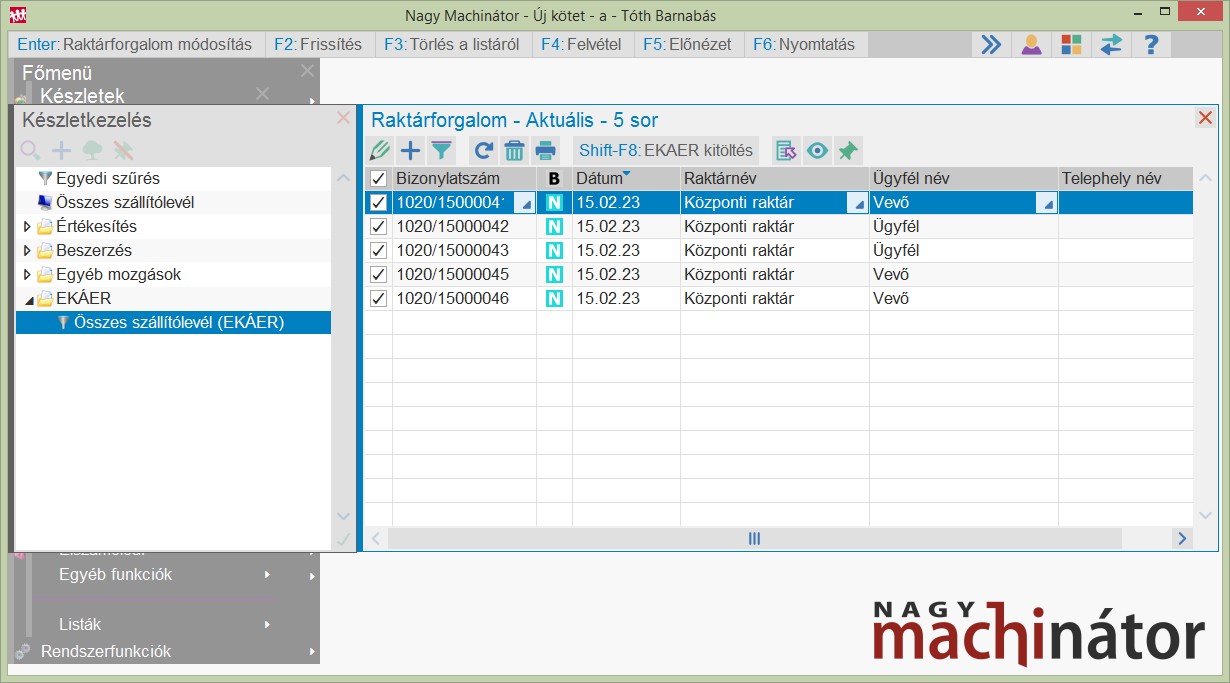Screen dimensions: 1230x683
Task: Click the green pushpin icon
Action: click(x=848, y=151)
